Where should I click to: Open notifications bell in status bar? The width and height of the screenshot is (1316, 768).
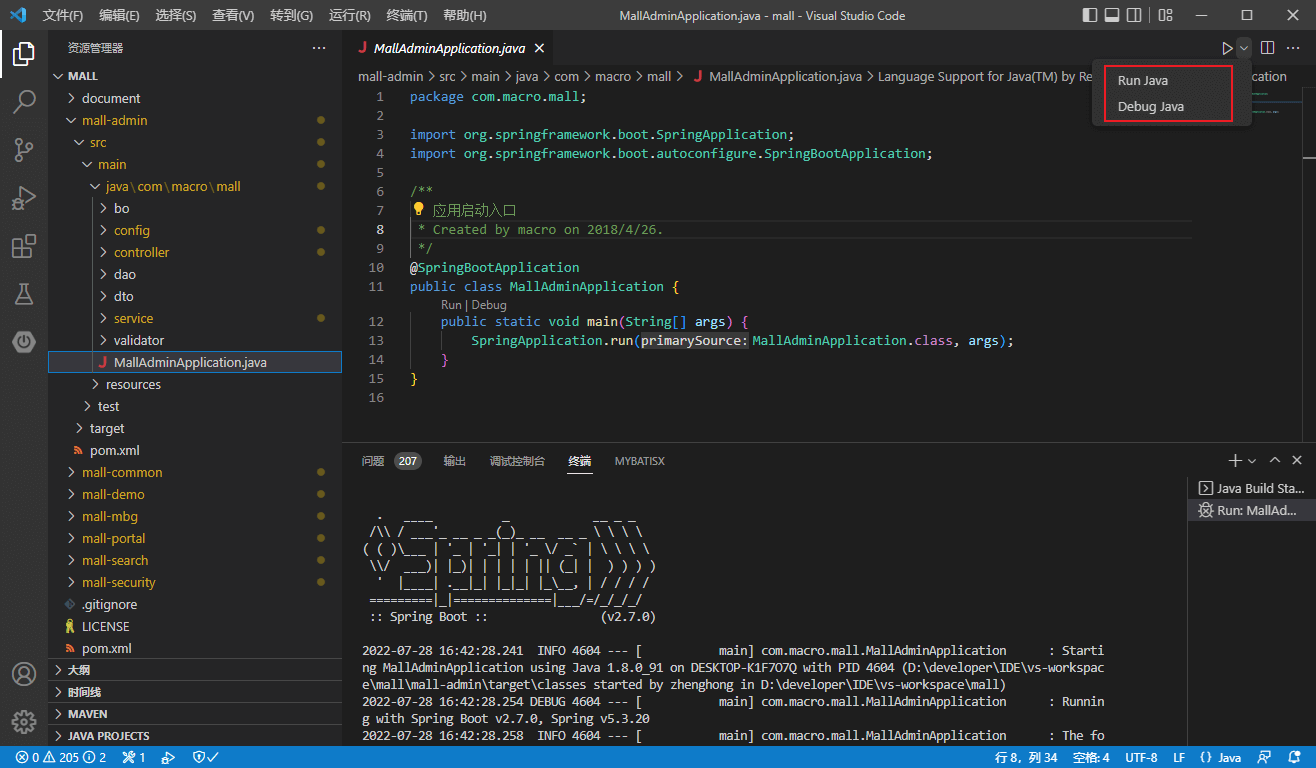tap(1294, 757)
